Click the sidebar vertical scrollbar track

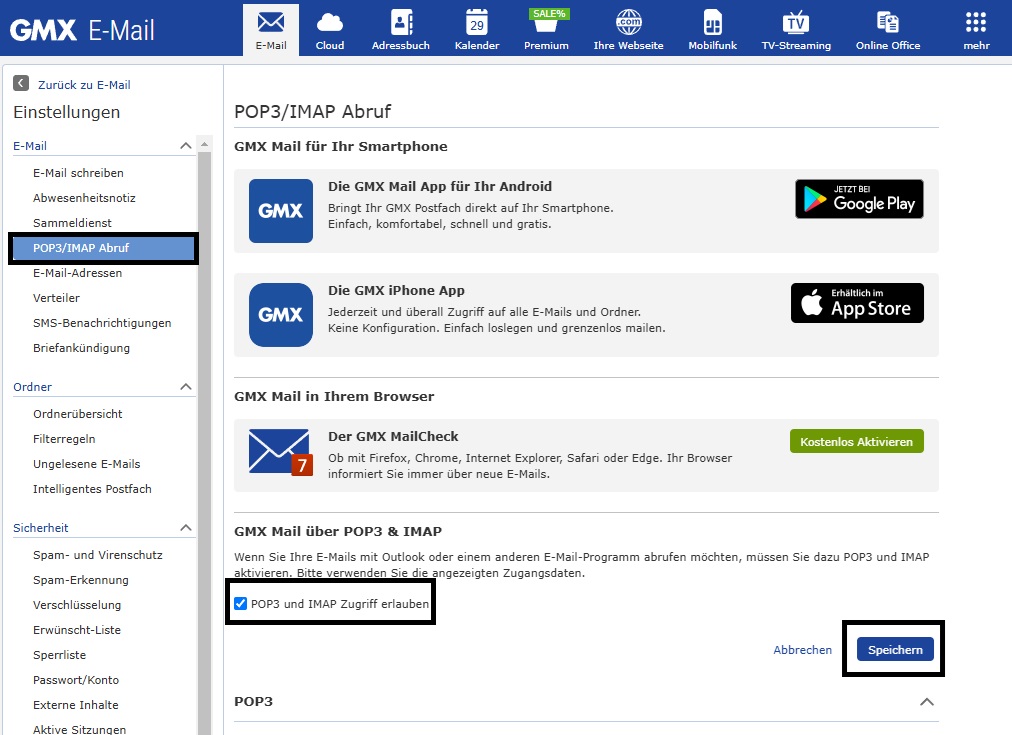pos(205,443)
